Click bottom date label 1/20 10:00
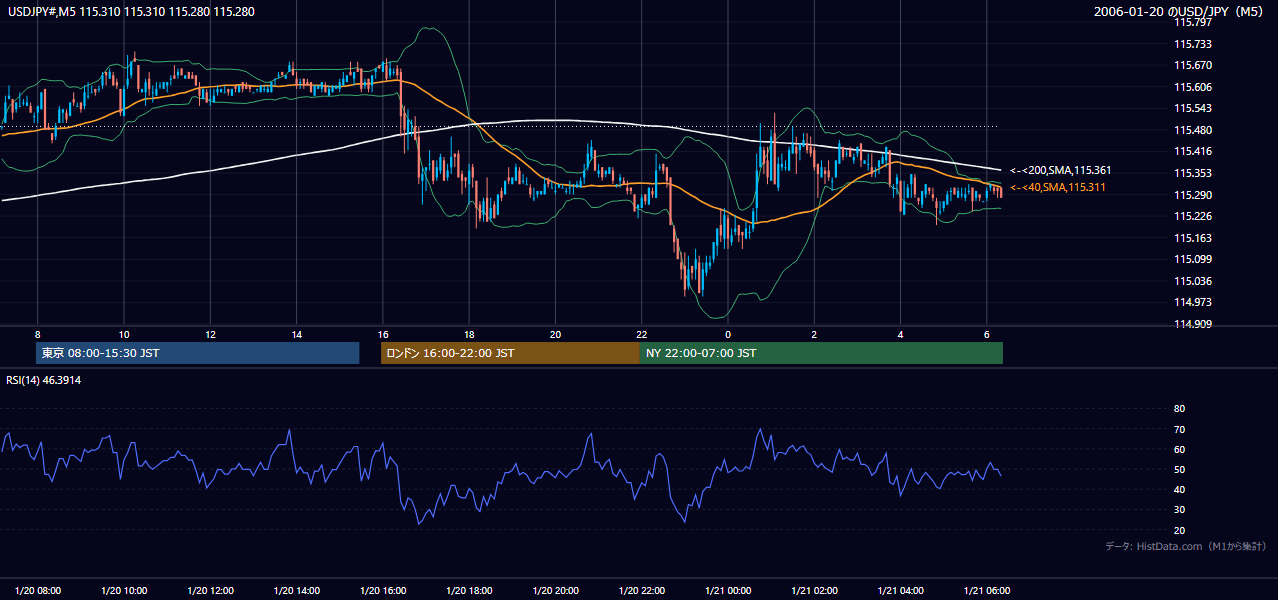This screenshot has height=600, width=1278. pos(124,591)
